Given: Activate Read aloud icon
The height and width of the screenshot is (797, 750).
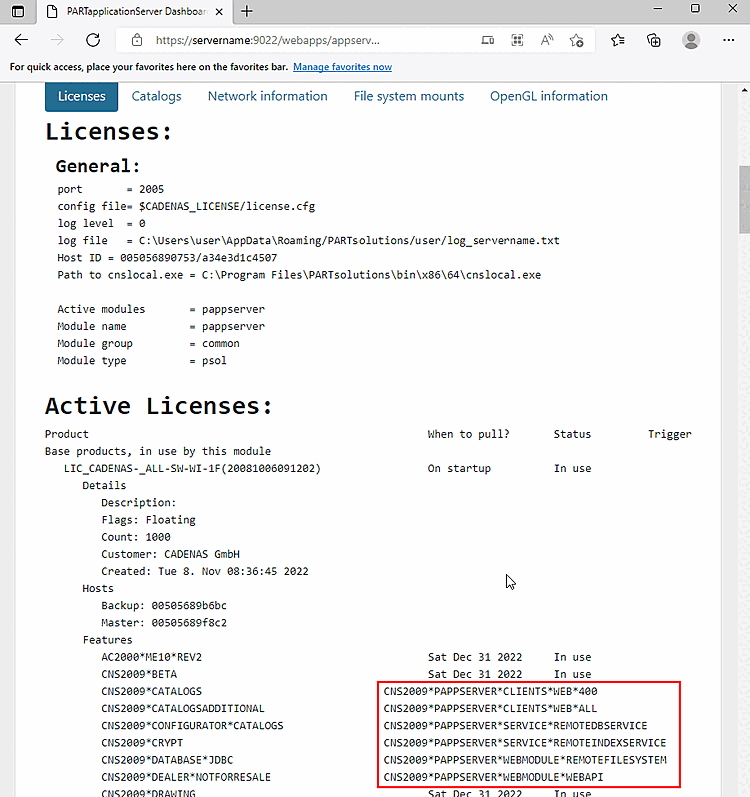Looking at the screenshot, I should [547, 40].
